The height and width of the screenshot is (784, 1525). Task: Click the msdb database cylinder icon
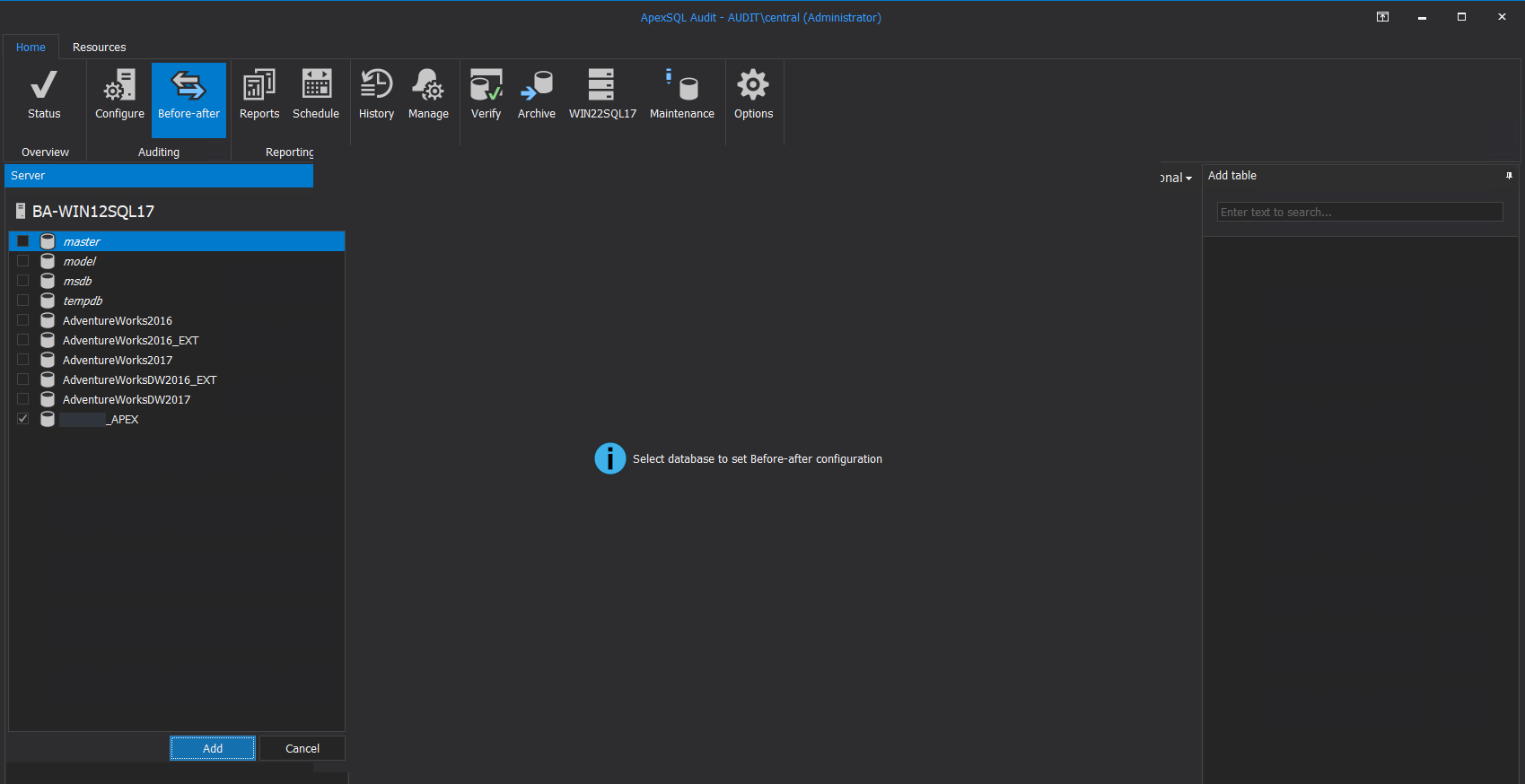point(48,281)
